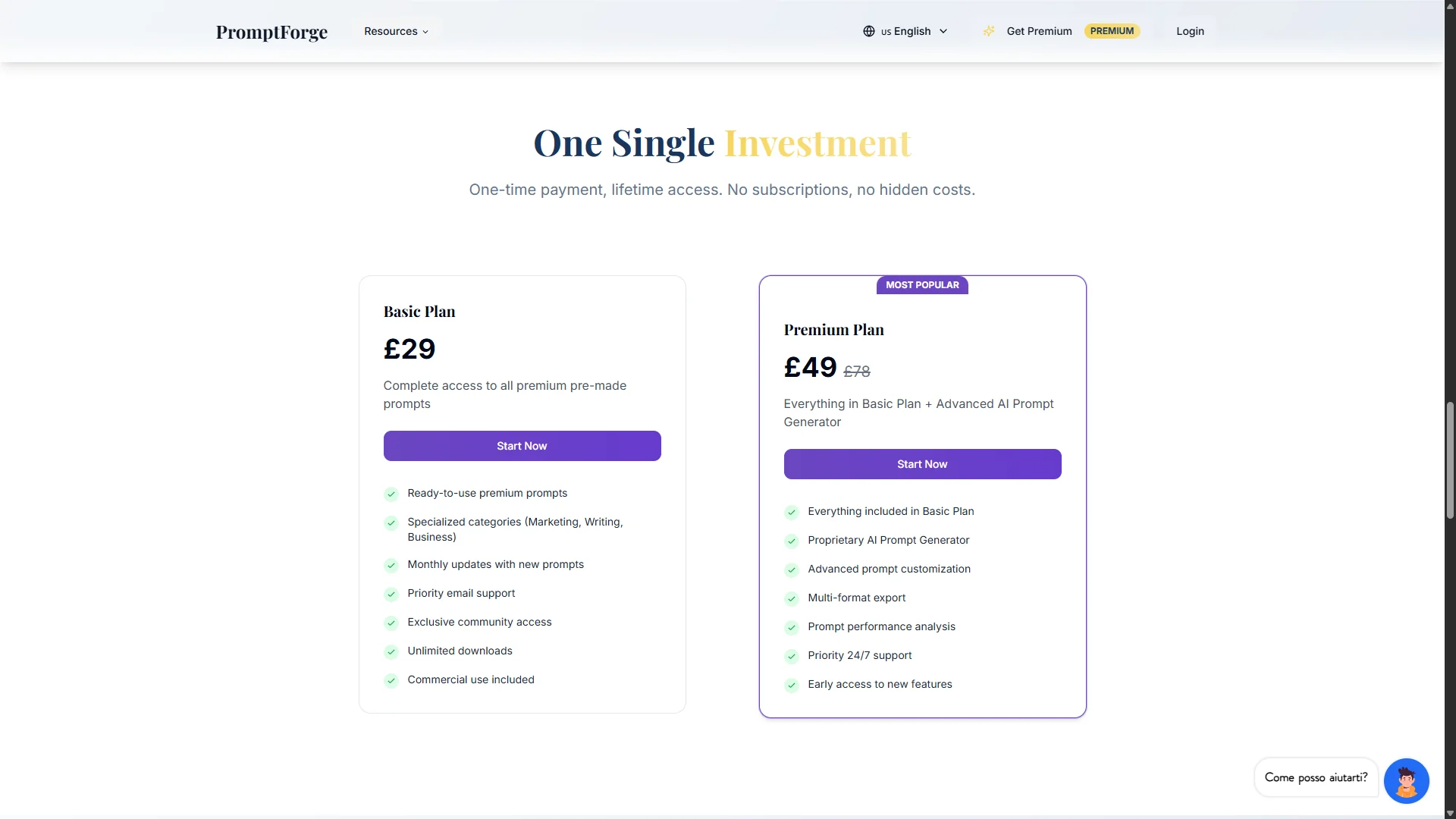Click checkmark beside Multi-format export

792,598
